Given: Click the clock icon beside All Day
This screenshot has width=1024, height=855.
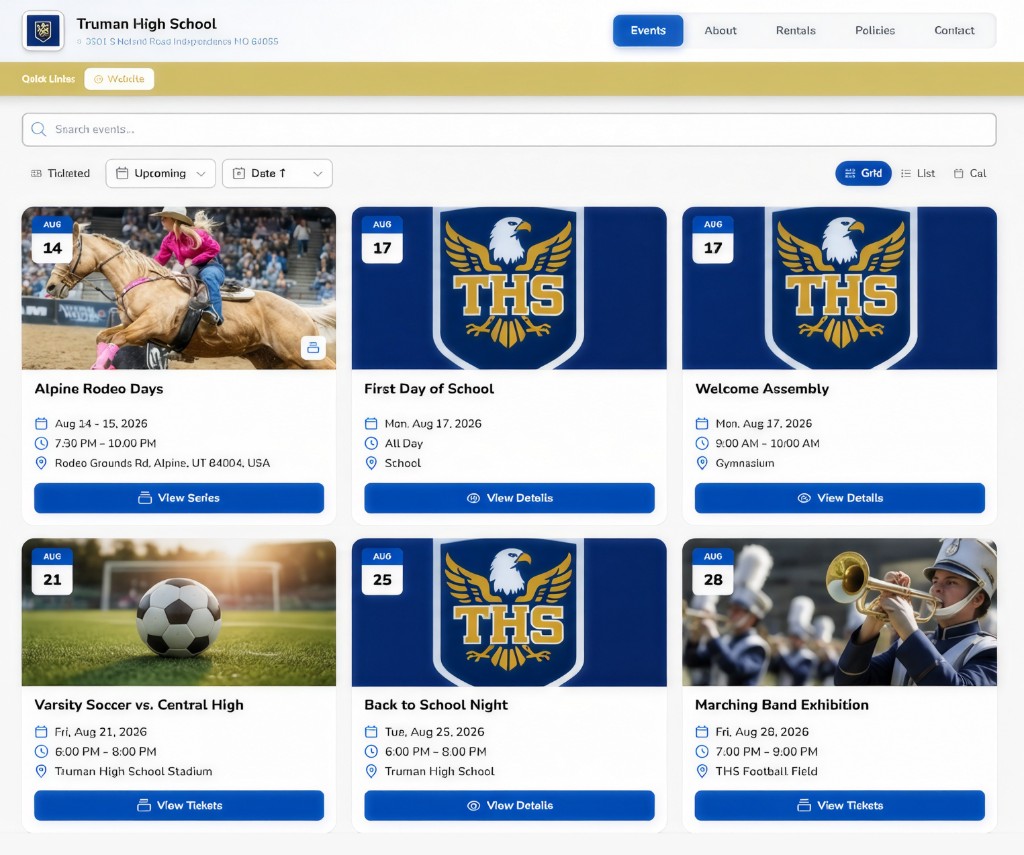Looking at the screenshot, I should coord(371,444).
